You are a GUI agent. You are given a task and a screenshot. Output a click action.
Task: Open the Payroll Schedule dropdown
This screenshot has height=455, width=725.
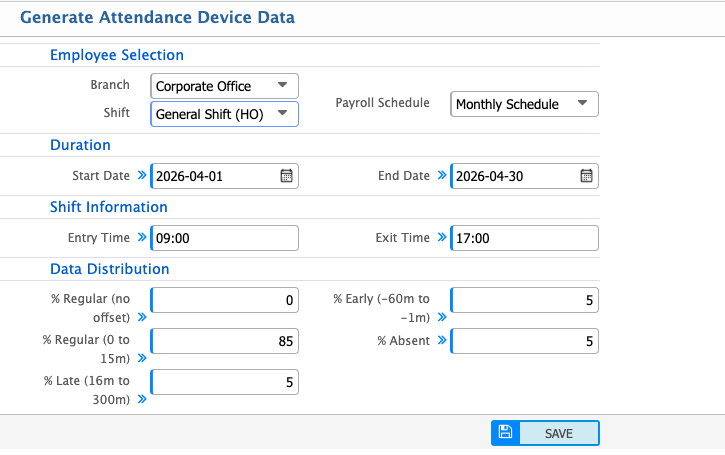point(524,104)
